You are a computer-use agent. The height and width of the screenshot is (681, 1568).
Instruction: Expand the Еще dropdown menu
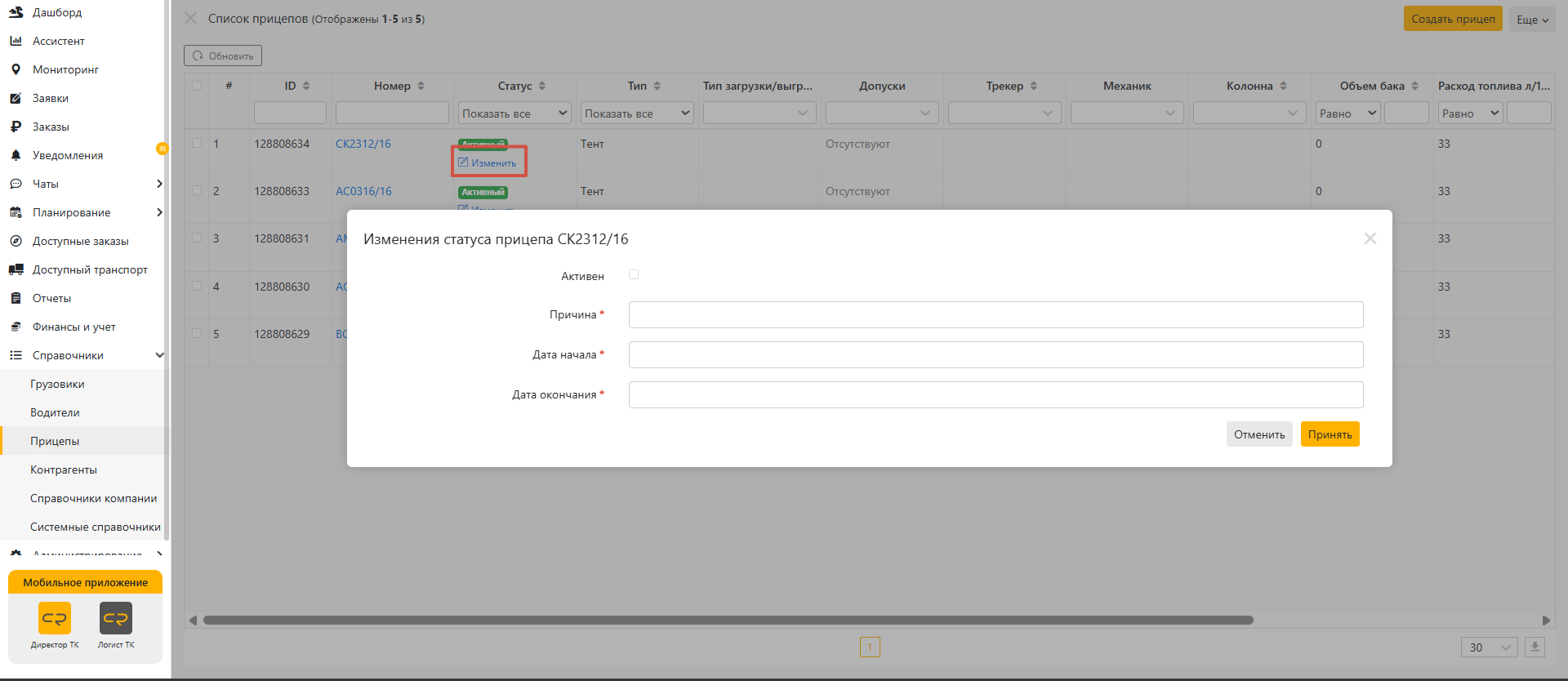[x=1532, y=20]
